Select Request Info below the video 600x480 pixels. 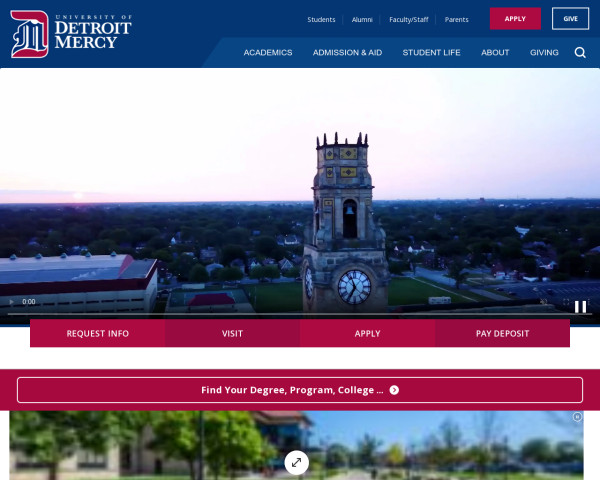point(97,333)
